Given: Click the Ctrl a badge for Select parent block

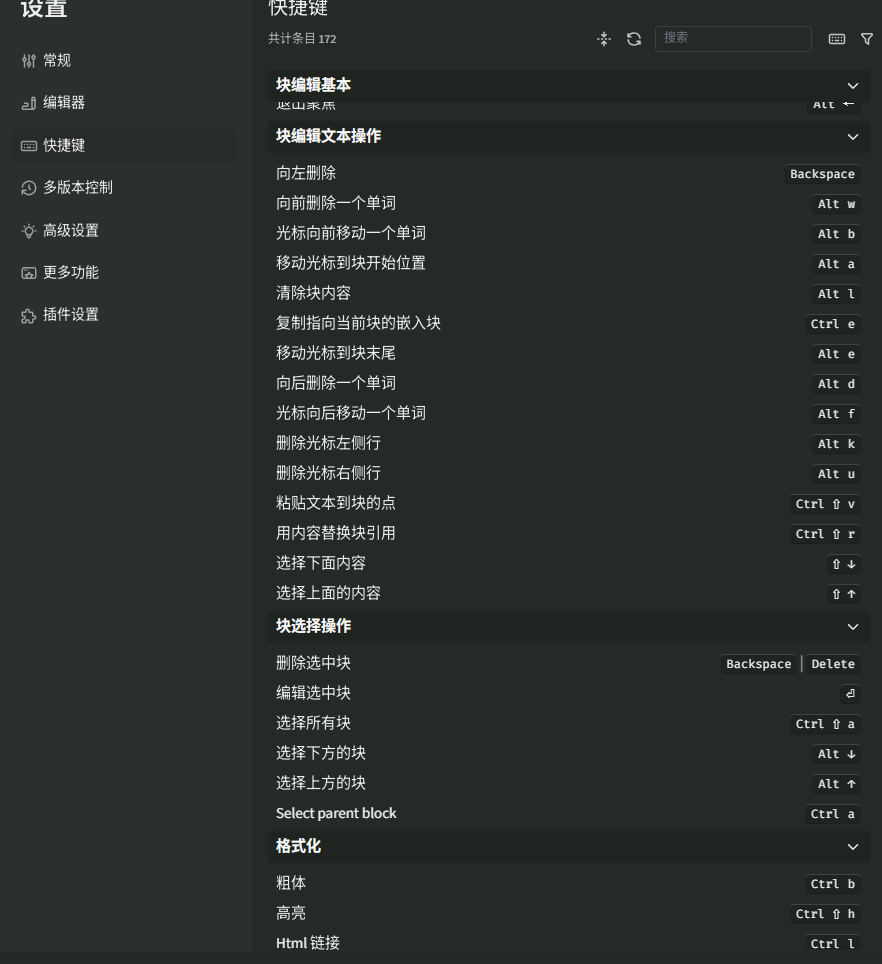Looking at the screenshot, I should click(832, 814).
